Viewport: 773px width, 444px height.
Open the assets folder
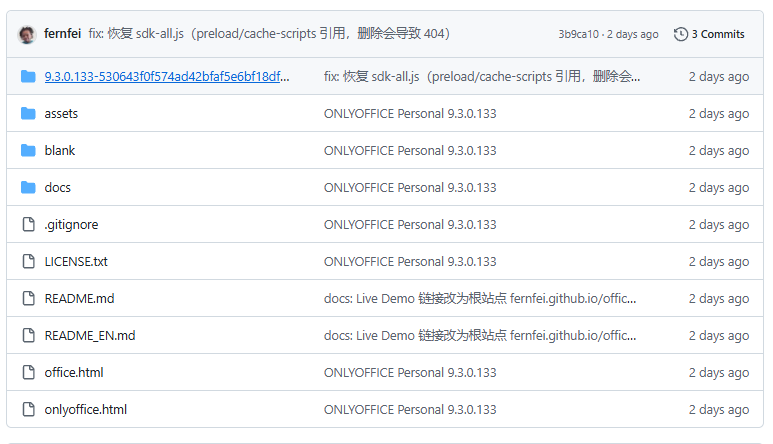61,113
